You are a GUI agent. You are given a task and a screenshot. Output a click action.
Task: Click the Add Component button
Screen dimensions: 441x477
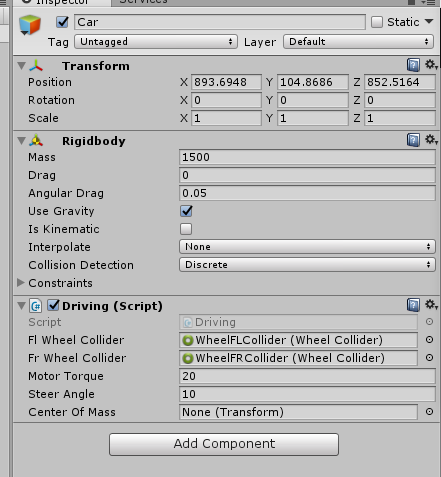(x=224, y=444)
